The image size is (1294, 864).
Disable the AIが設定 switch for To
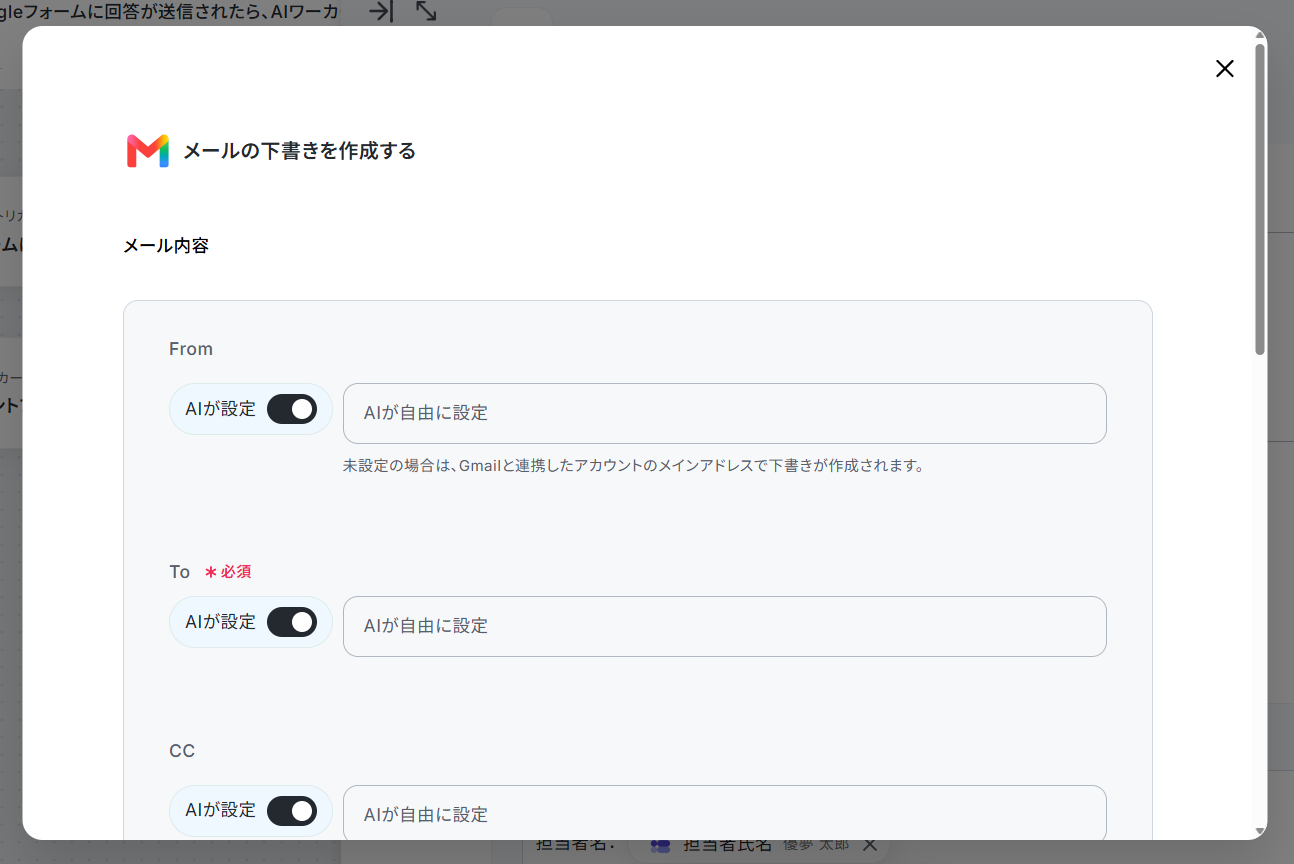click(x=292, y=622)
